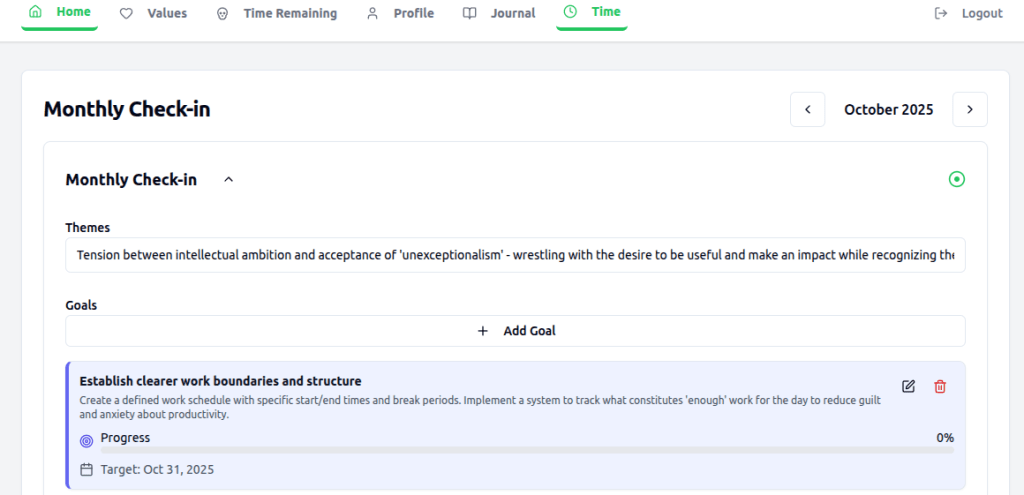
Task: Click the target icon beside Progress
Action: coord(86,439)
